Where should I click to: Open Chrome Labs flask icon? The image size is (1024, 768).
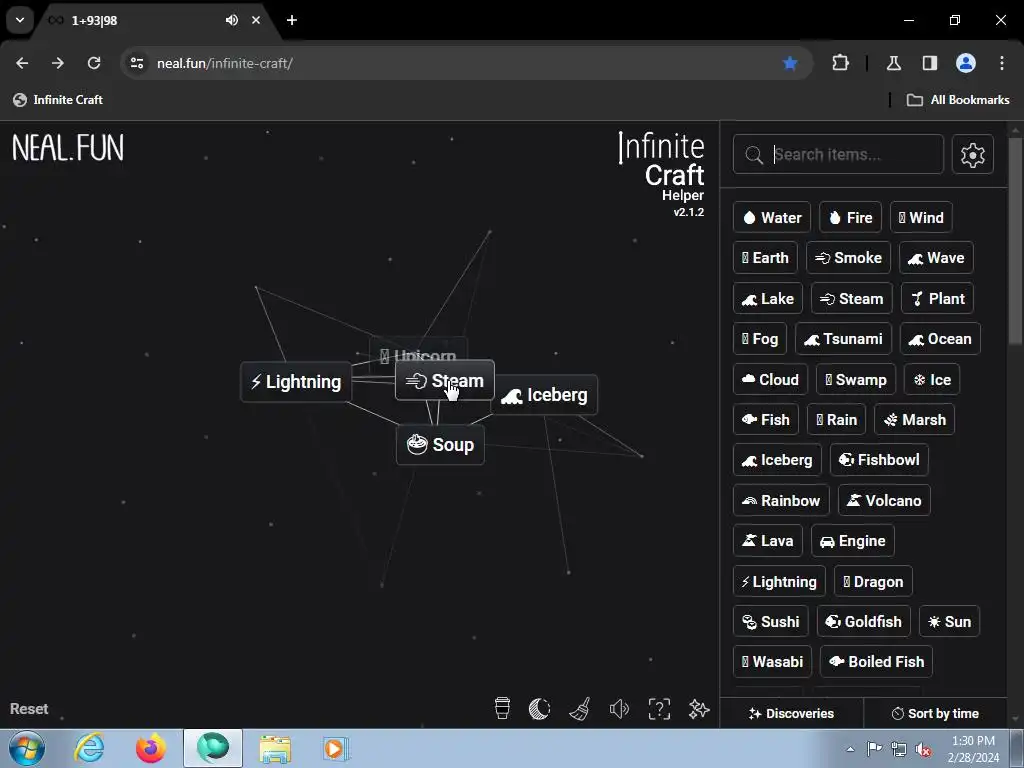pos(893,63)
